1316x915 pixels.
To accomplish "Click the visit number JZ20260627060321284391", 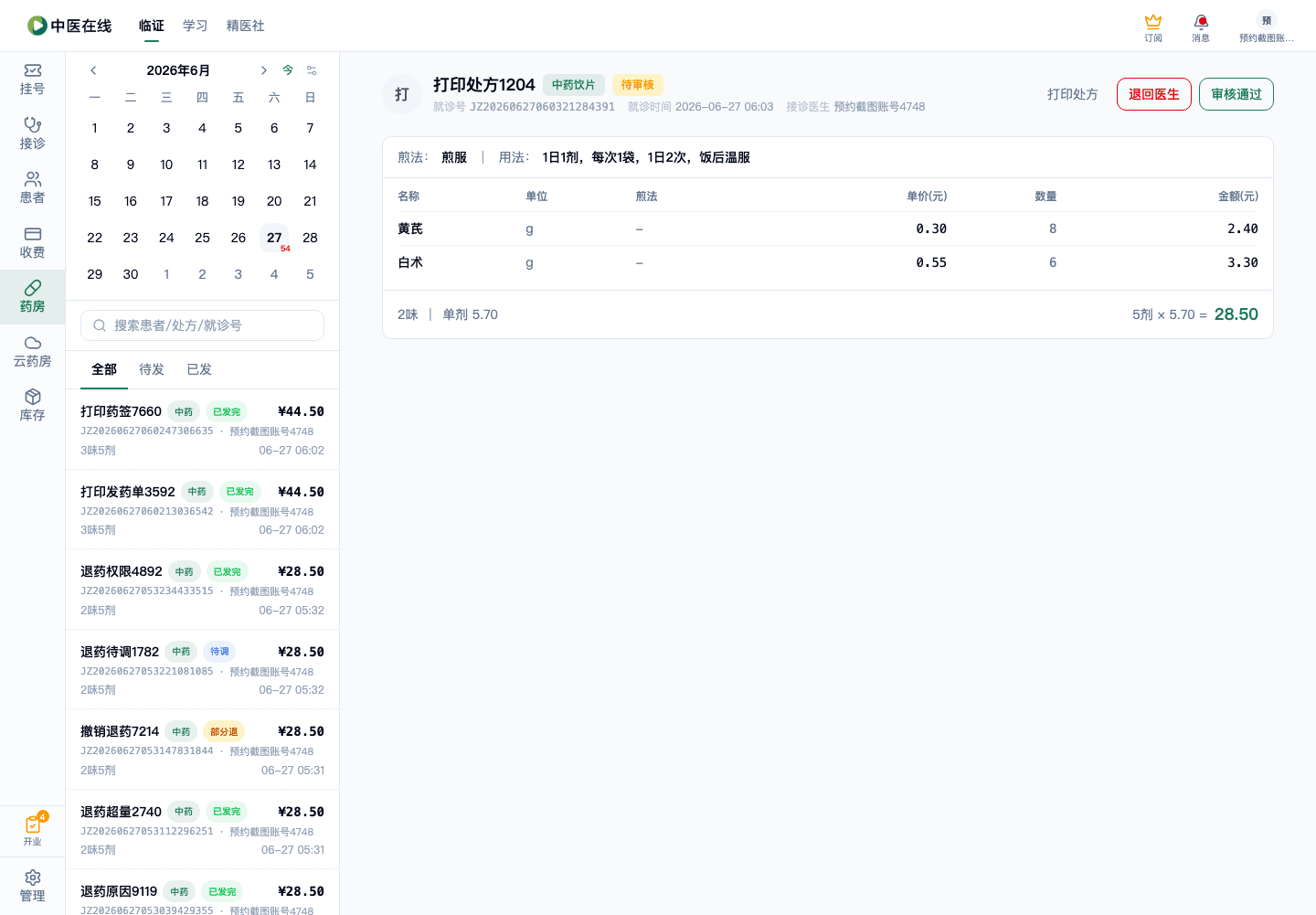I will (x=542, y=107).
